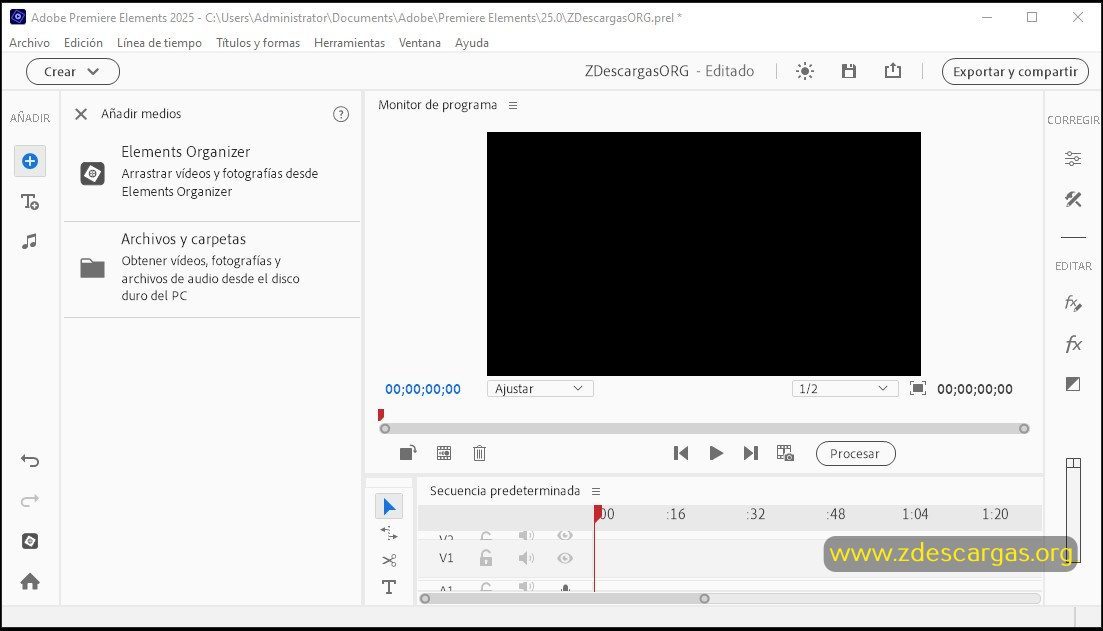Open the Crear dropdown
The height and width of the screenshot is (631, 1103).
tap(72, 71)
